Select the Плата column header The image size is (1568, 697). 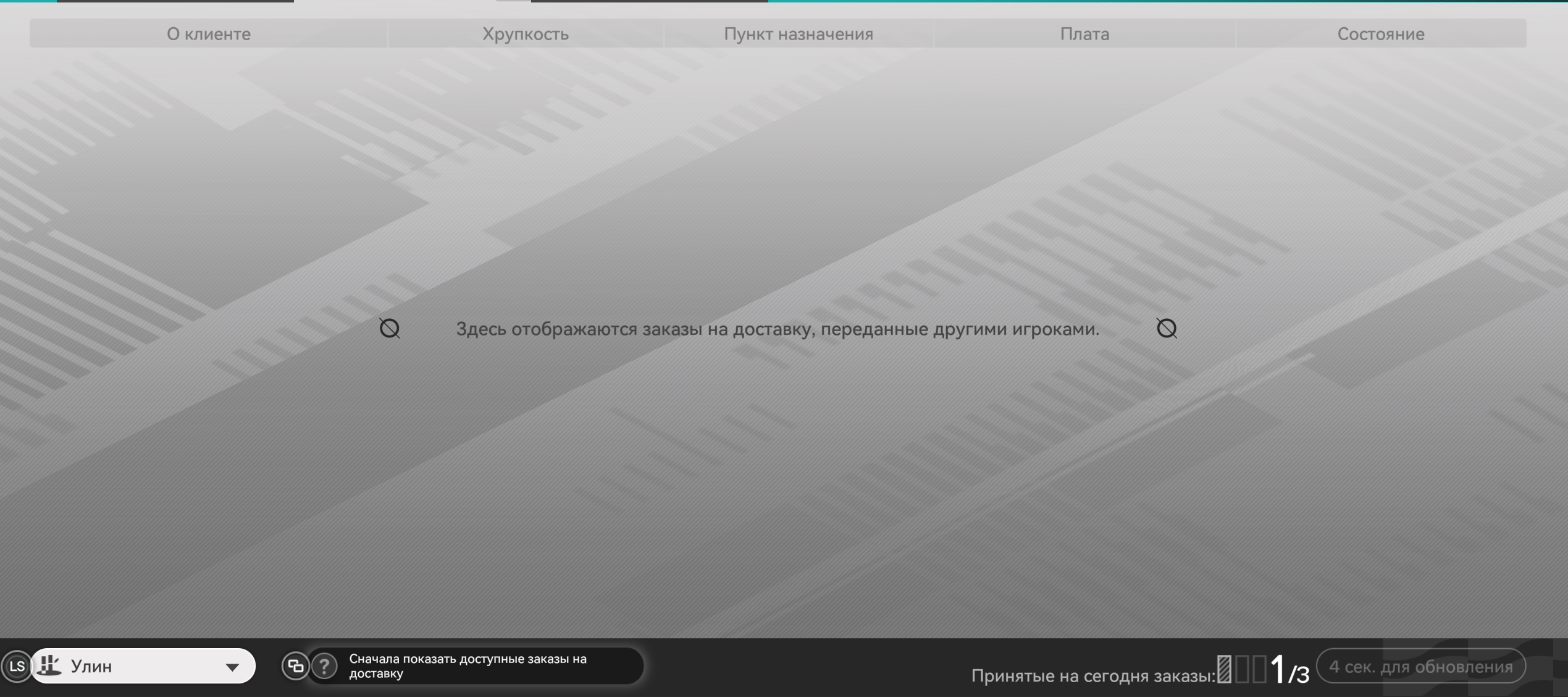(1084, 33)
